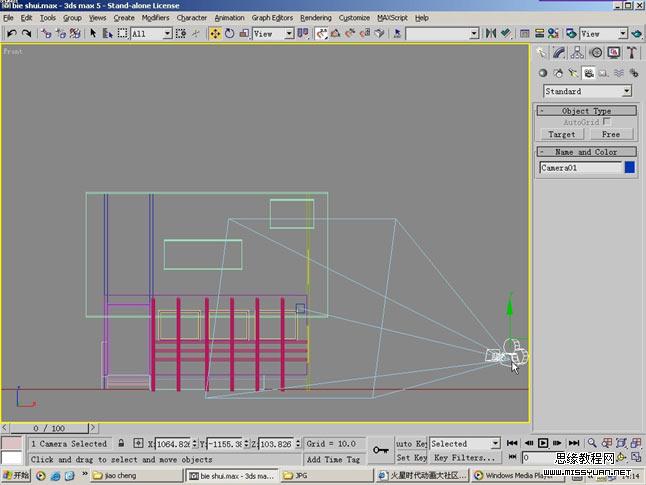
Task: Open the Render Scene dialog icon
Action: click(x=571, y=33)
